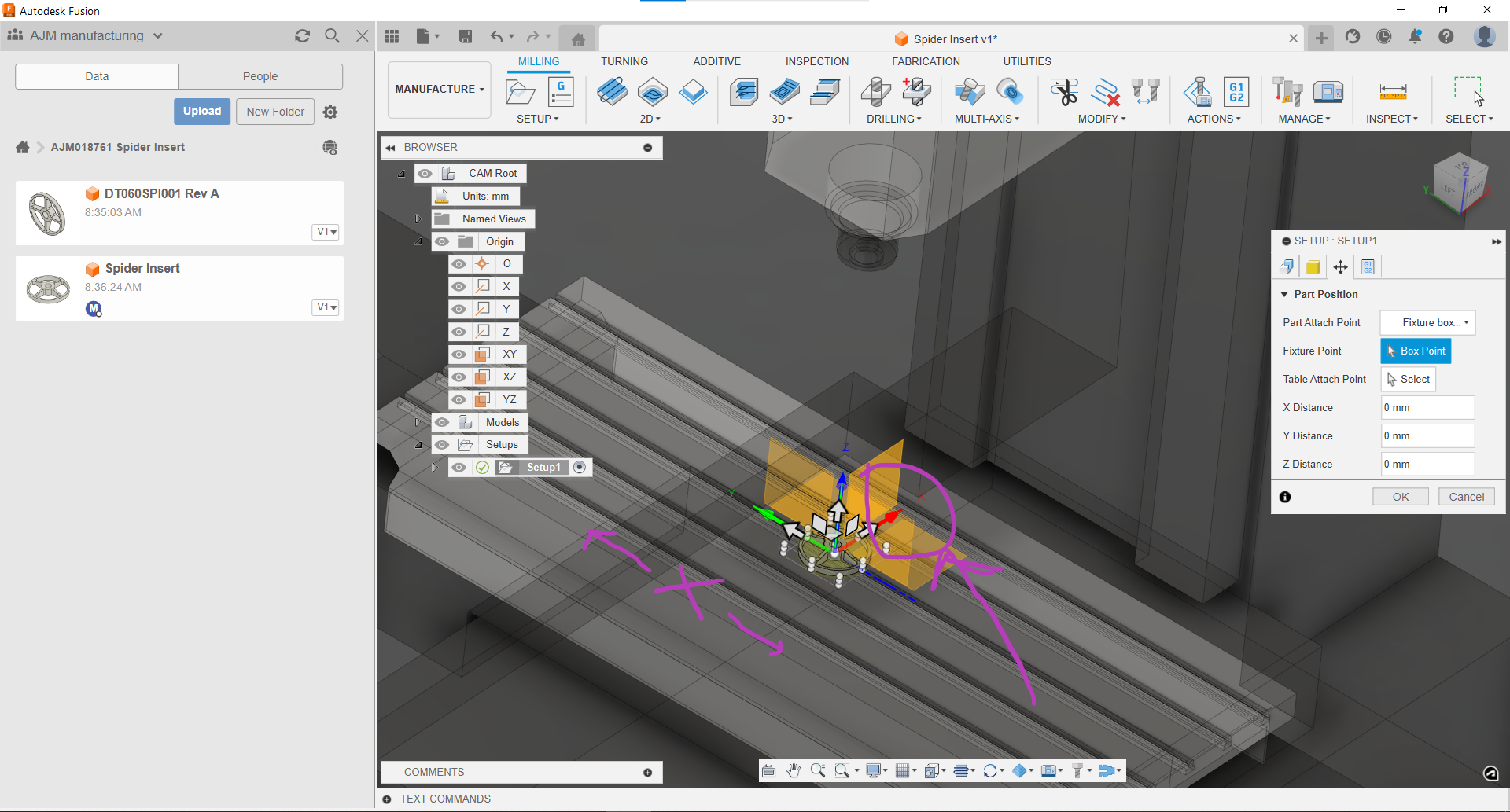
Task: Collapse the Part Position section
Action: click(1284, 295)
